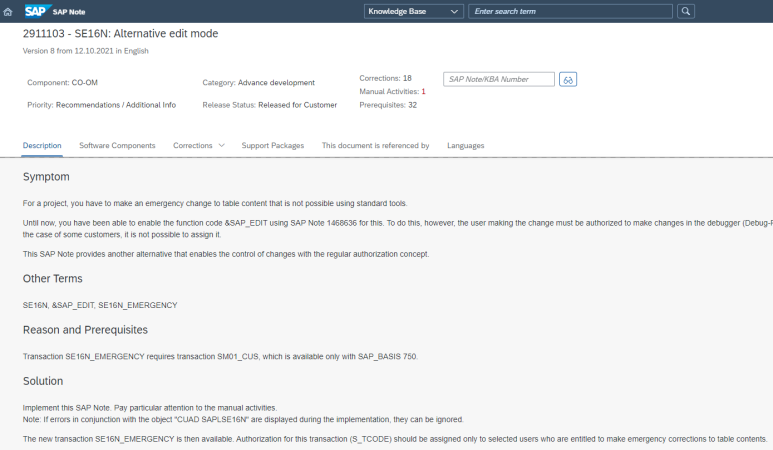The image size is (773, 450).
Task: Switch to the Description tab
Action: tap(42, 145)
